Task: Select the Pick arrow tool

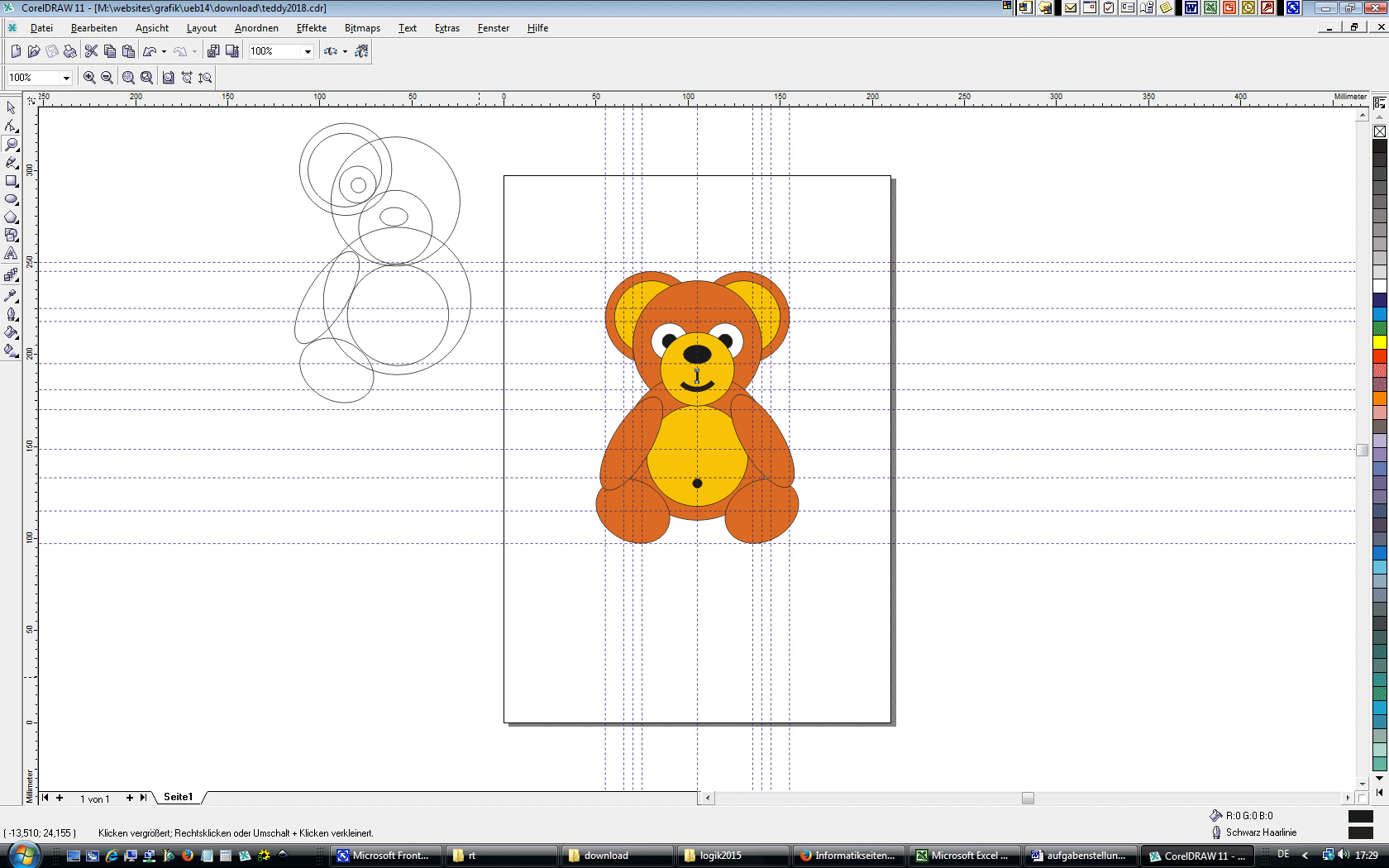Action: (11, 108)
